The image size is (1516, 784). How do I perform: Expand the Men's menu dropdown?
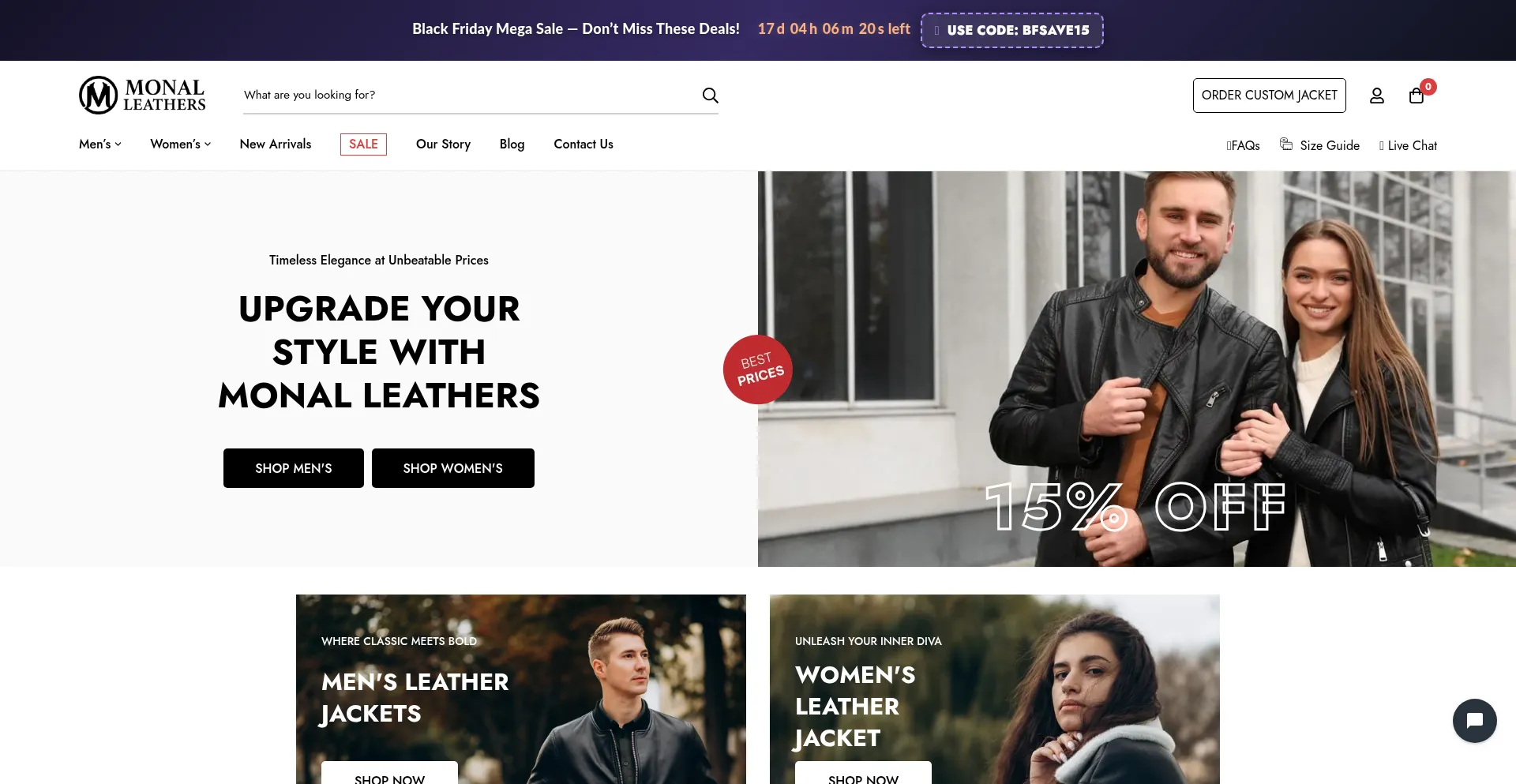pyautogui.click(x=100, y=144)
